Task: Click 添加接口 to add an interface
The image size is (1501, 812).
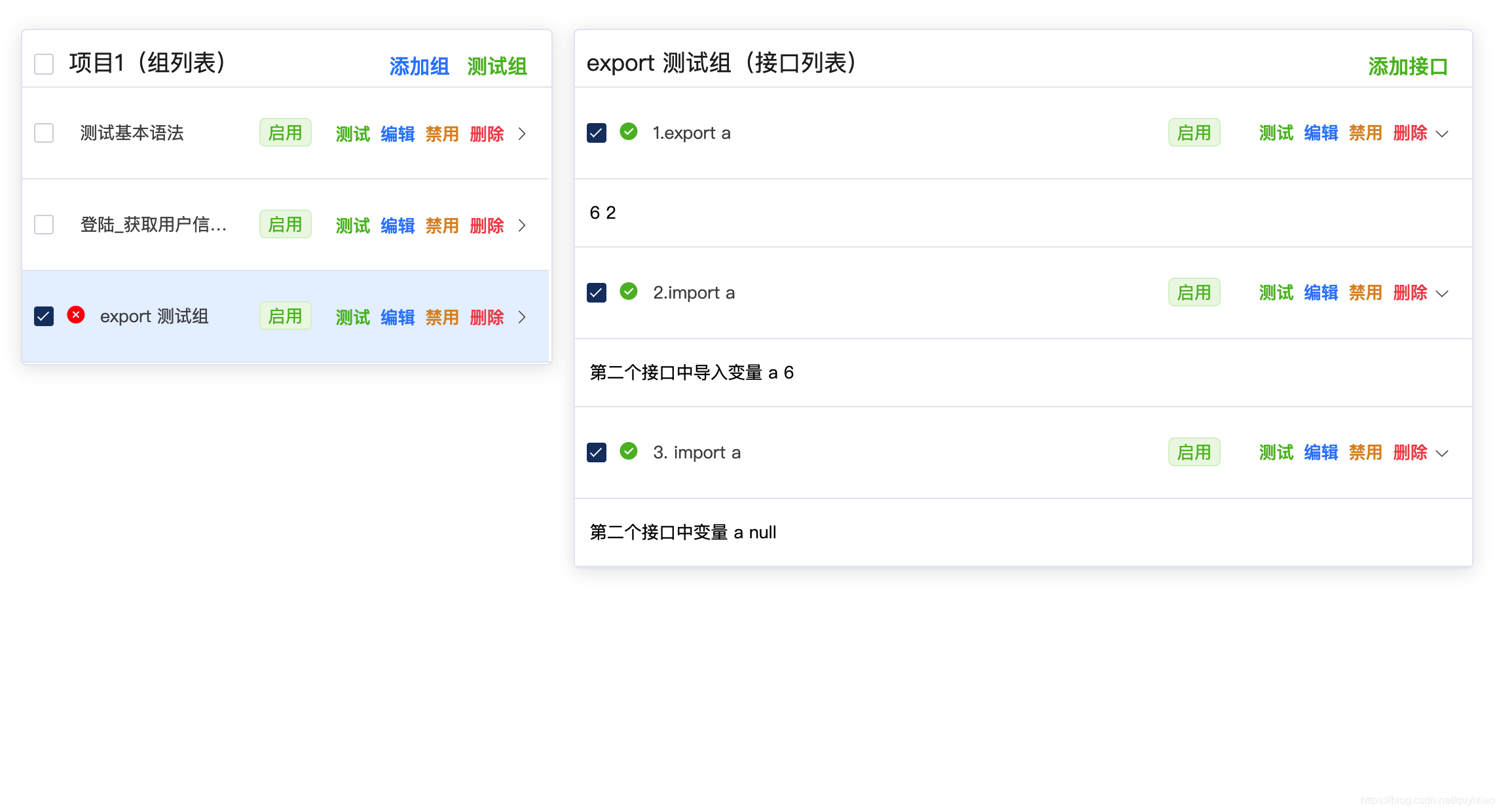Action: point(1407,66)
